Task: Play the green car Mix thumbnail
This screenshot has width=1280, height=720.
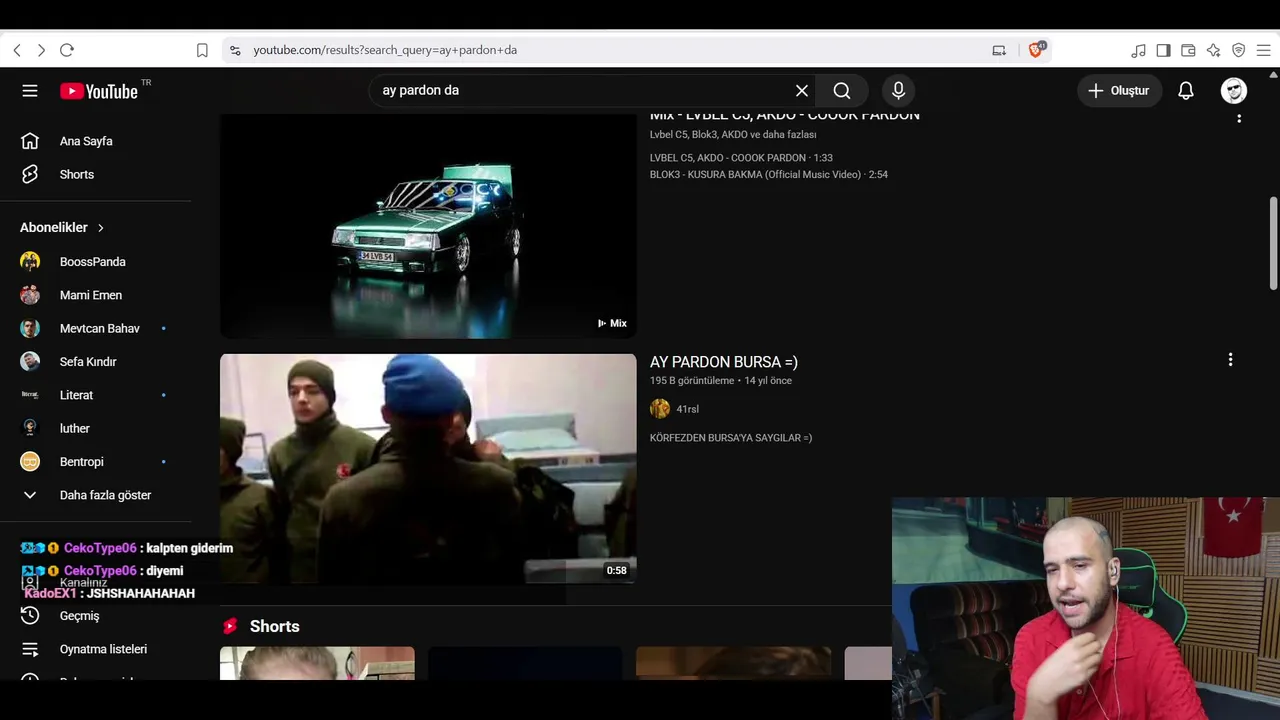Action: pos(428,227)
